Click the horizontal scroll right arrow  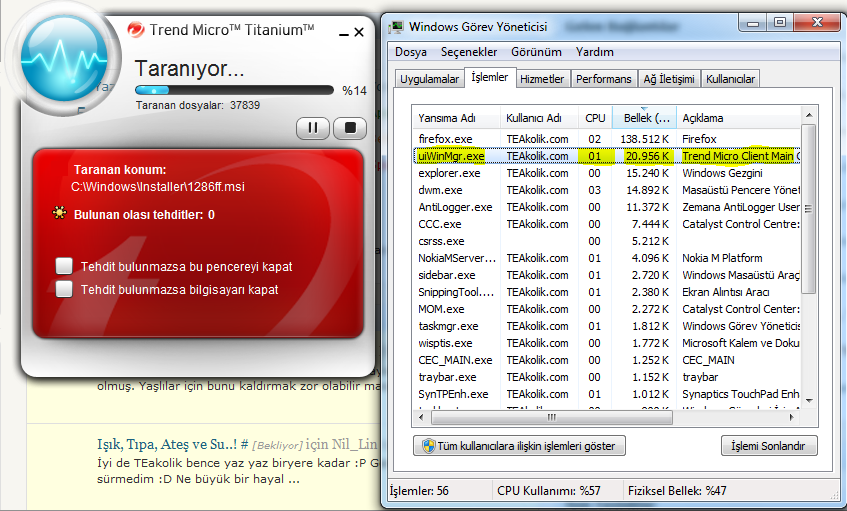(792, 418)
